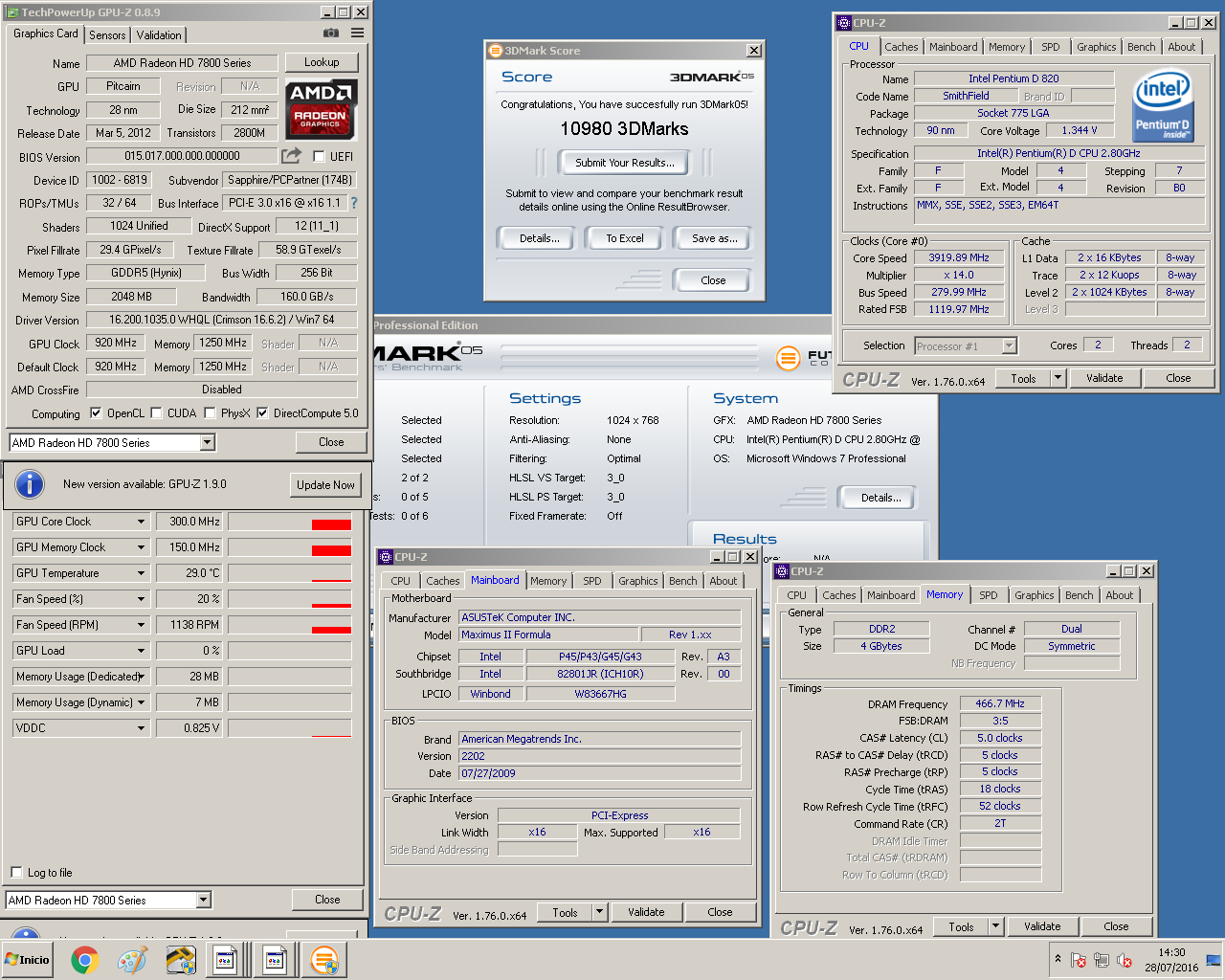
Task: Click the orange Futuremark logo in 3DMark05 window
Action: (788, 359)
